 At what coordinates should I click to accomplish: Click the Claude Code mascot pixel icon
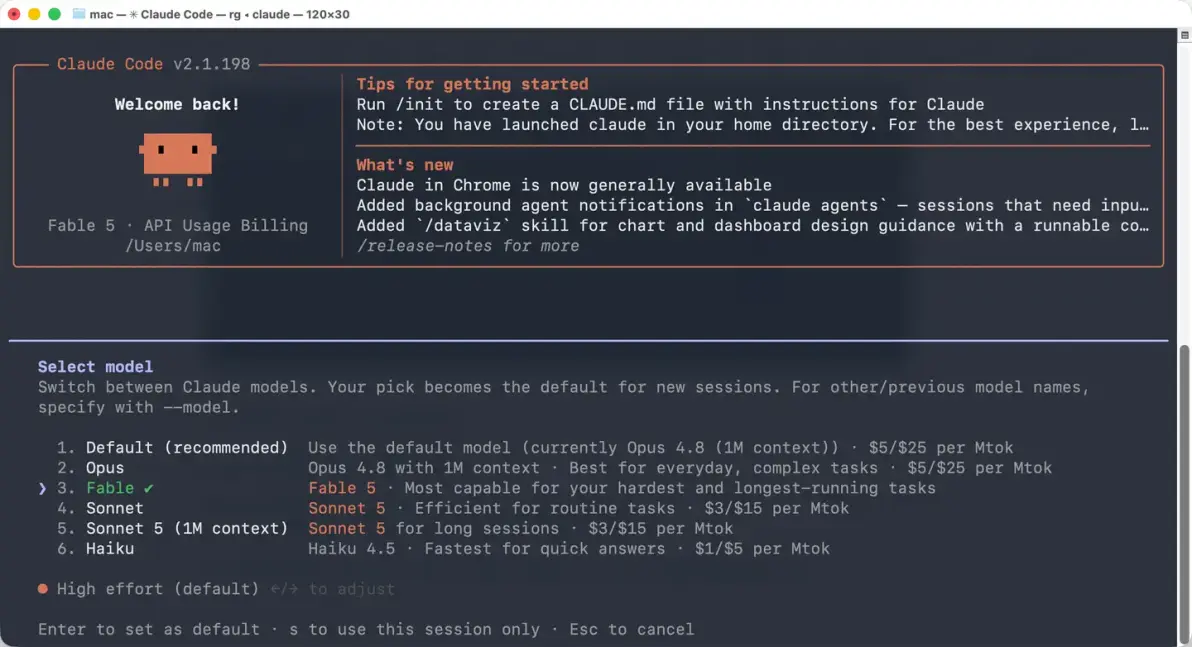pyautogui.click(x=177, y=160)
